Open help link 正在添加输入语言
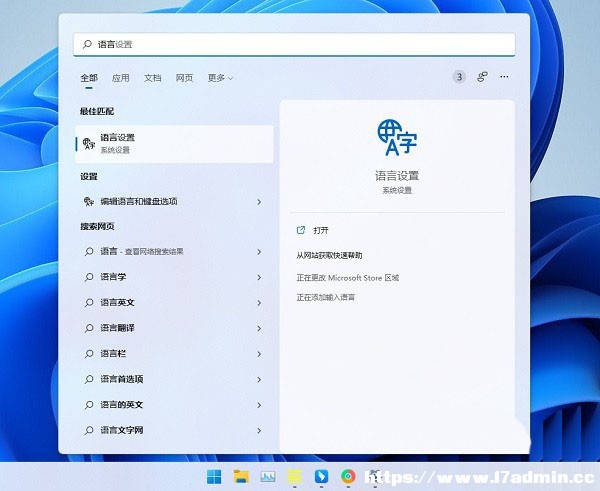This screenshot has width=600, height=491. 326,297
